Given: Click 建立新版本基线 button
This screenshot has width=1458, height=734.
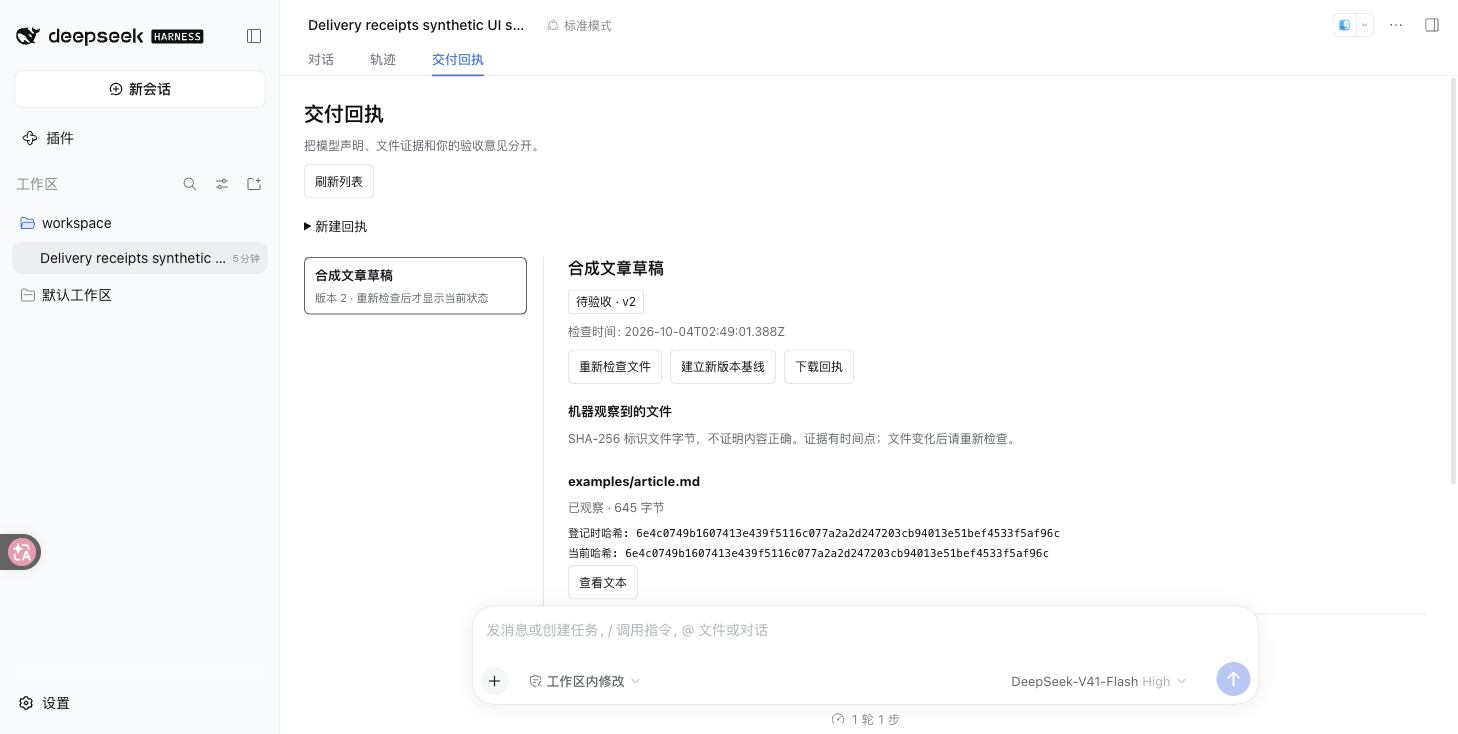Looking at the screenshot, I should click(x=723, y=367).
